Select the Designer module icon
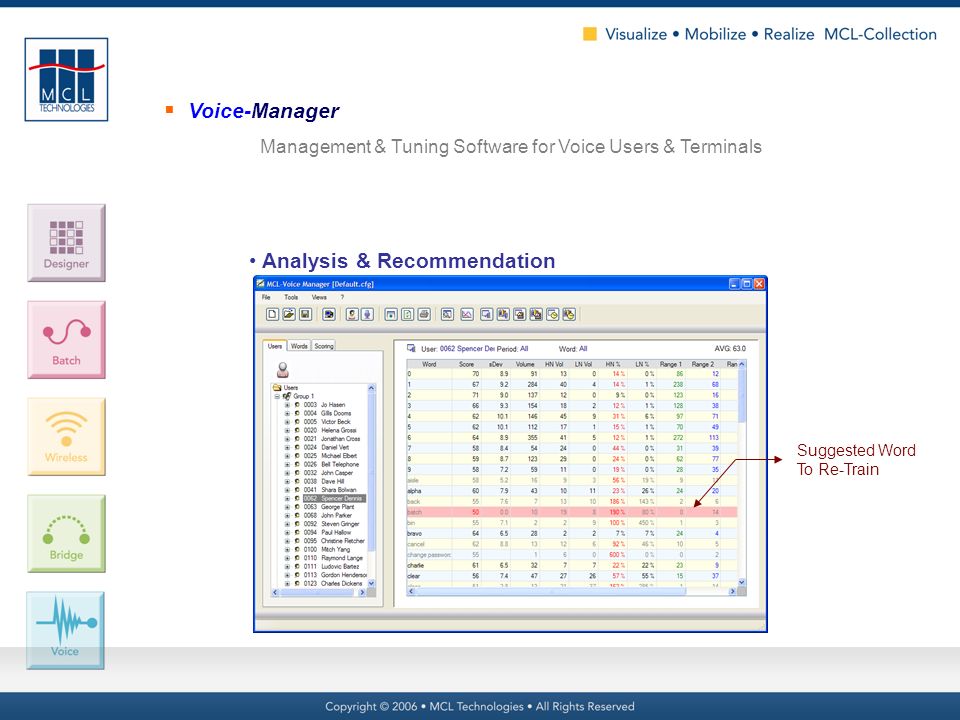This screenshot has height=720, width=960. point(66,243)
